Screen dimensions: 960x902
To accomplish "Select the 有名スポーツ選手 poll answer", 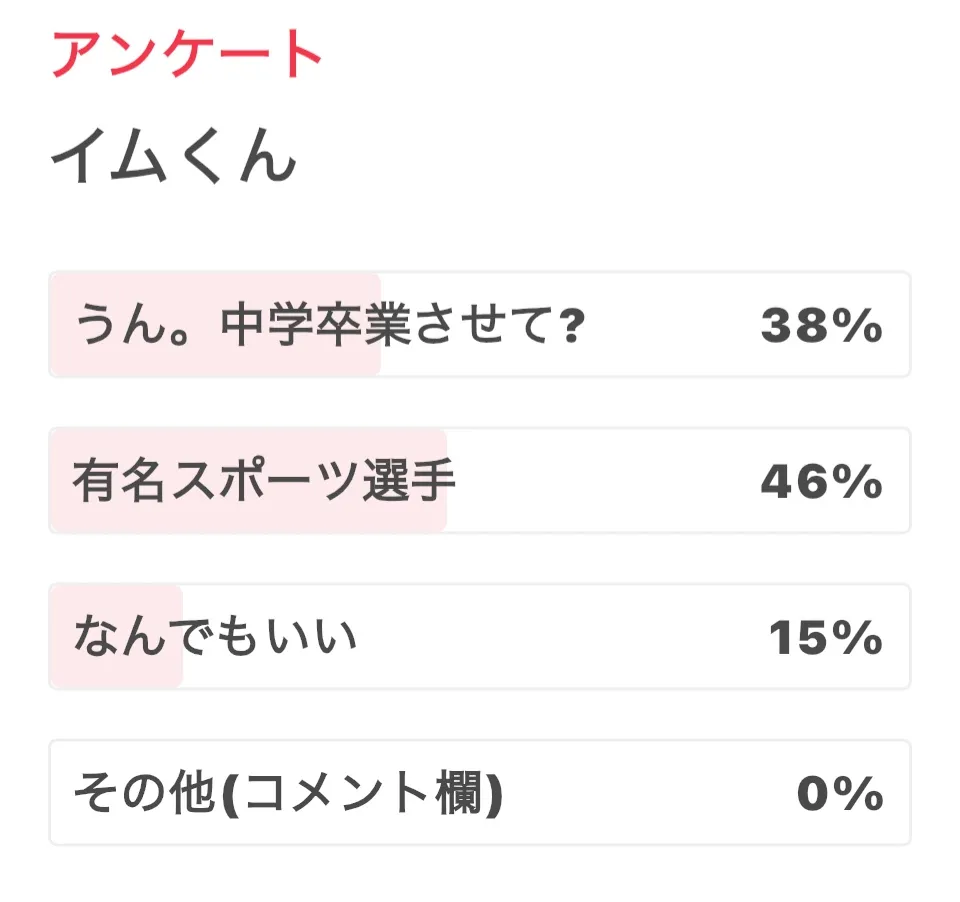I will [x=264, y=482].
